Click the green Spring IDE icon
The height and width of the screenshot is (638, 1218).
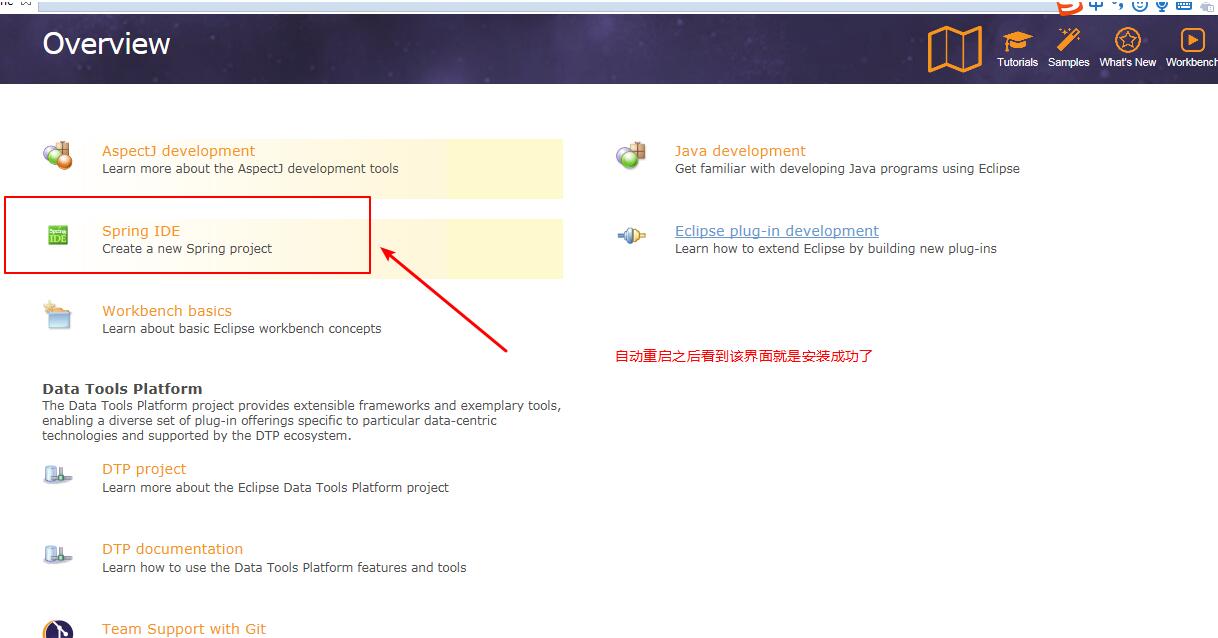point(58,236)
